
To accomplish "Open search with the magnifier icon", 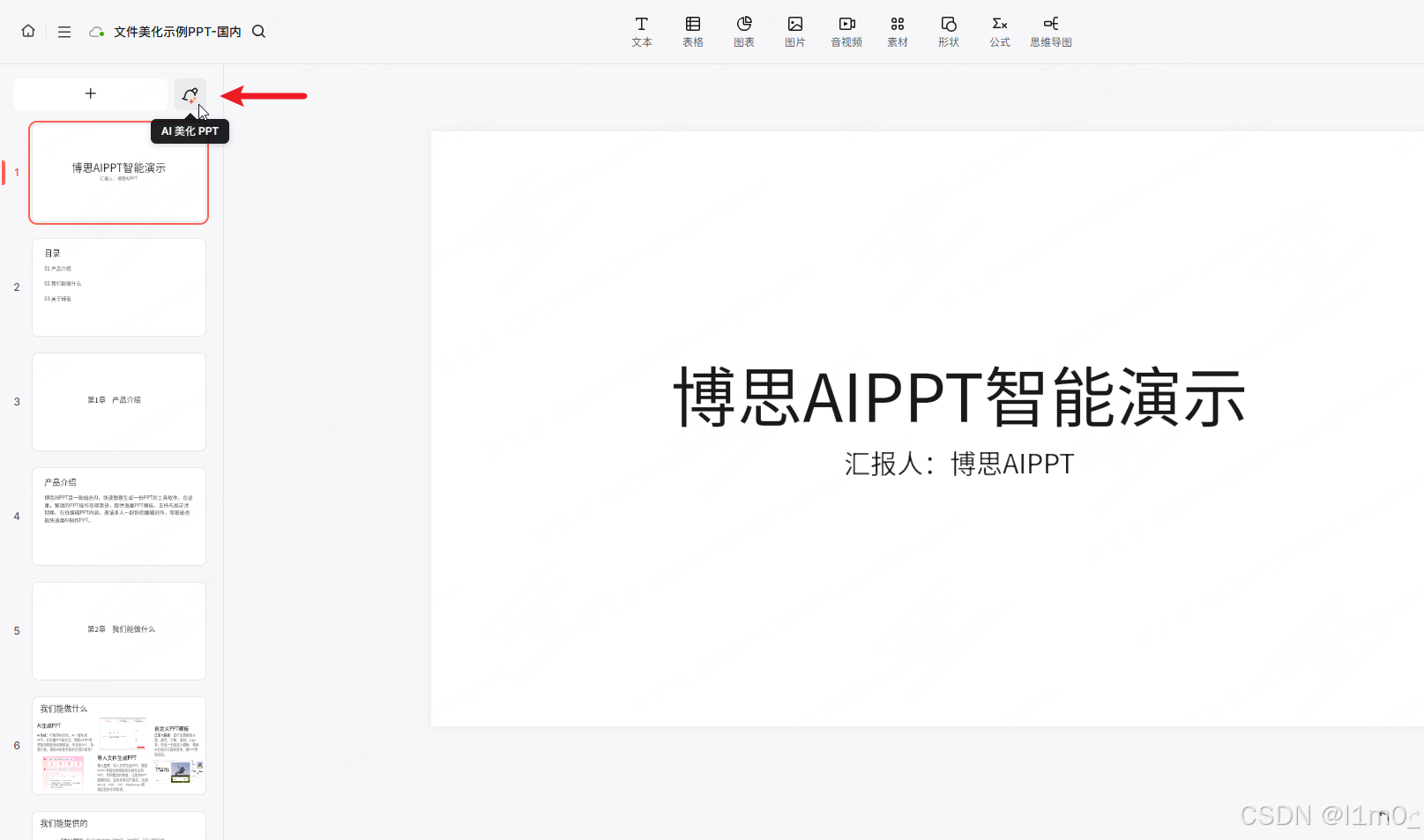I will click(258, 32).
